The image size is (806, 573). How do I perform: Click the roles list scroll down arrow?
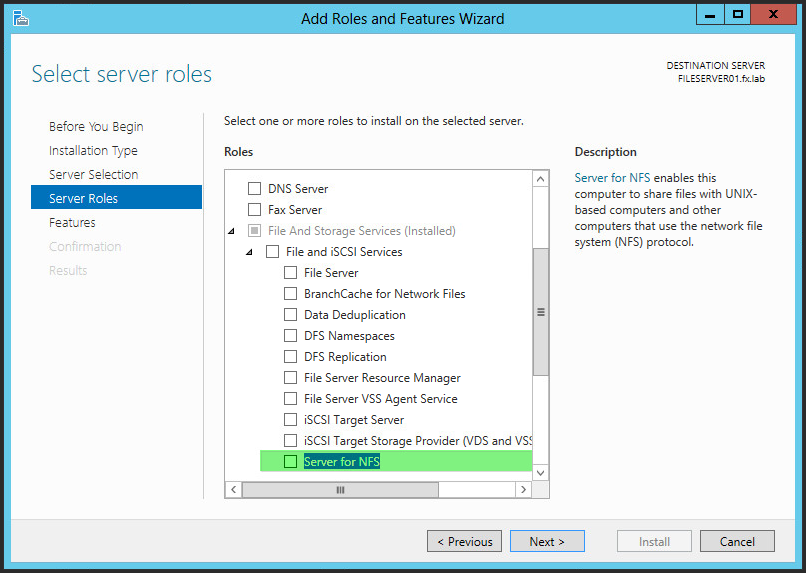[540, 473]
